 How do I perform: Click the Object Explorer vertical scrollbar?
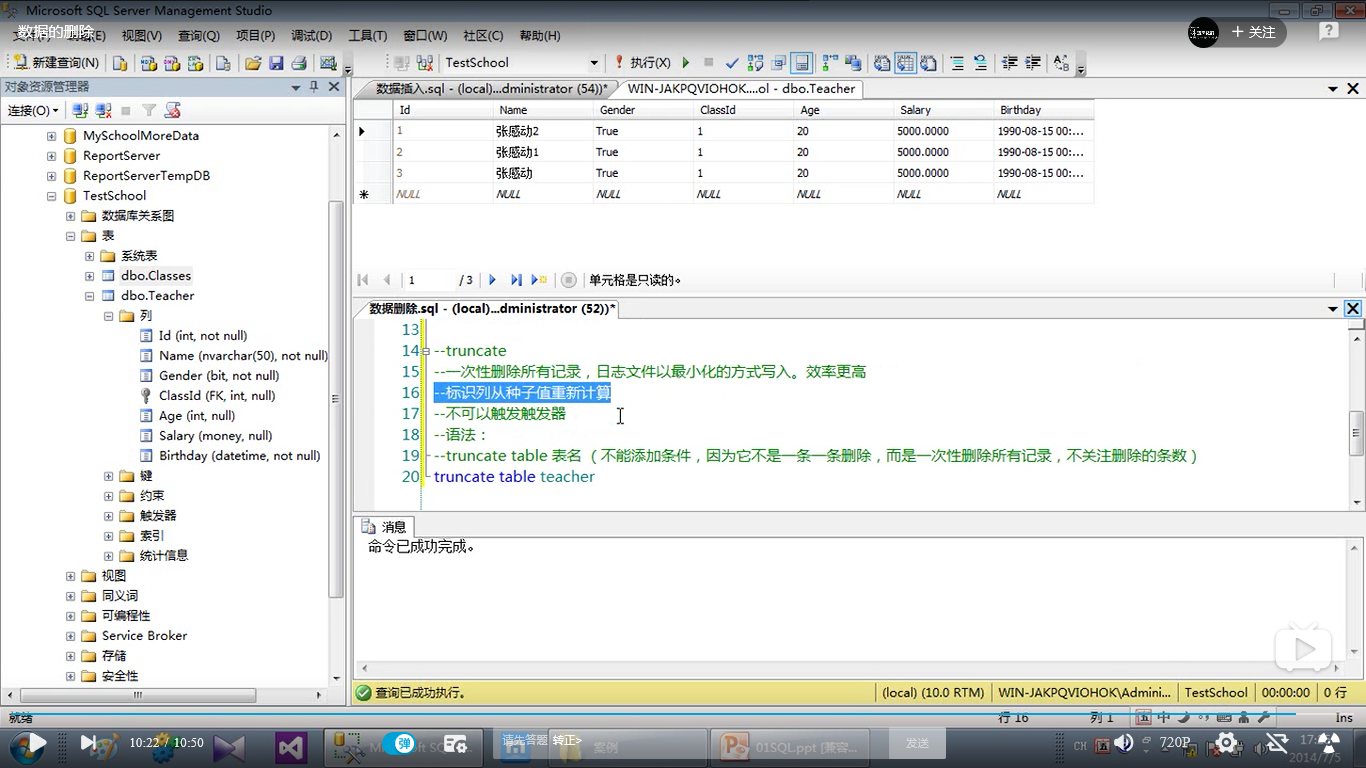[x=337, y=400]
